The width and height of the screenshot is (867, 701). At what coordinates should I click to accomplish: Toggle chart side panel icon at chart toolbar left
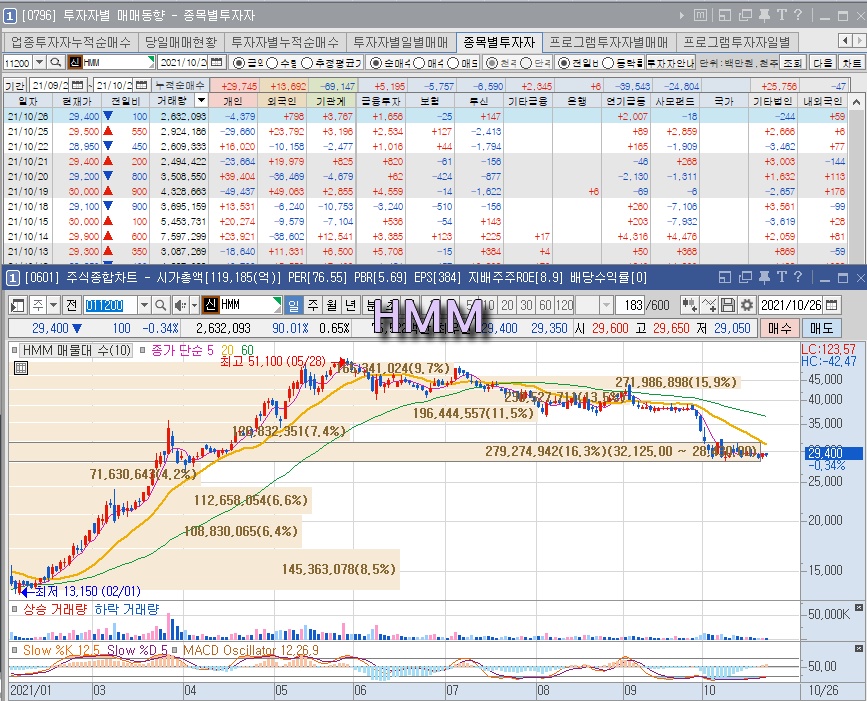pyautogui.click(x=18, y=305)
